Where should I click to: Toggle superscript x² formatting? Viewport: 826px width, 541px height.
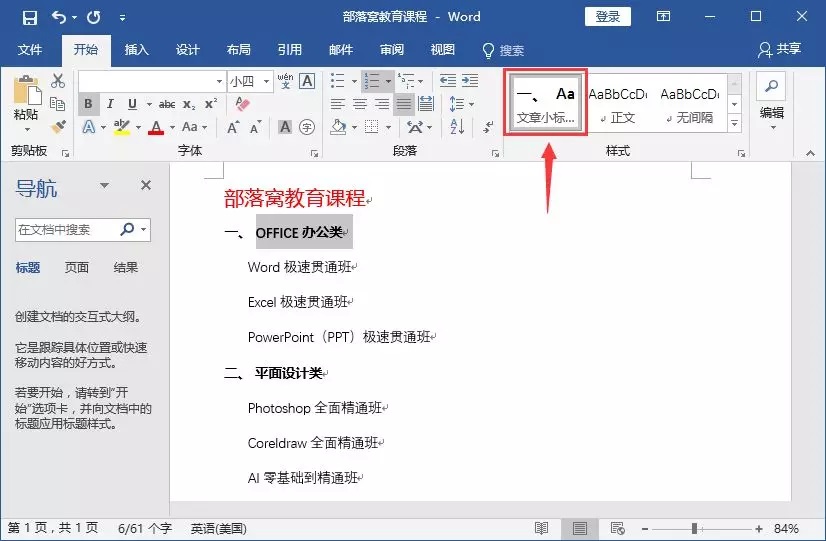[x=211, y=104]
